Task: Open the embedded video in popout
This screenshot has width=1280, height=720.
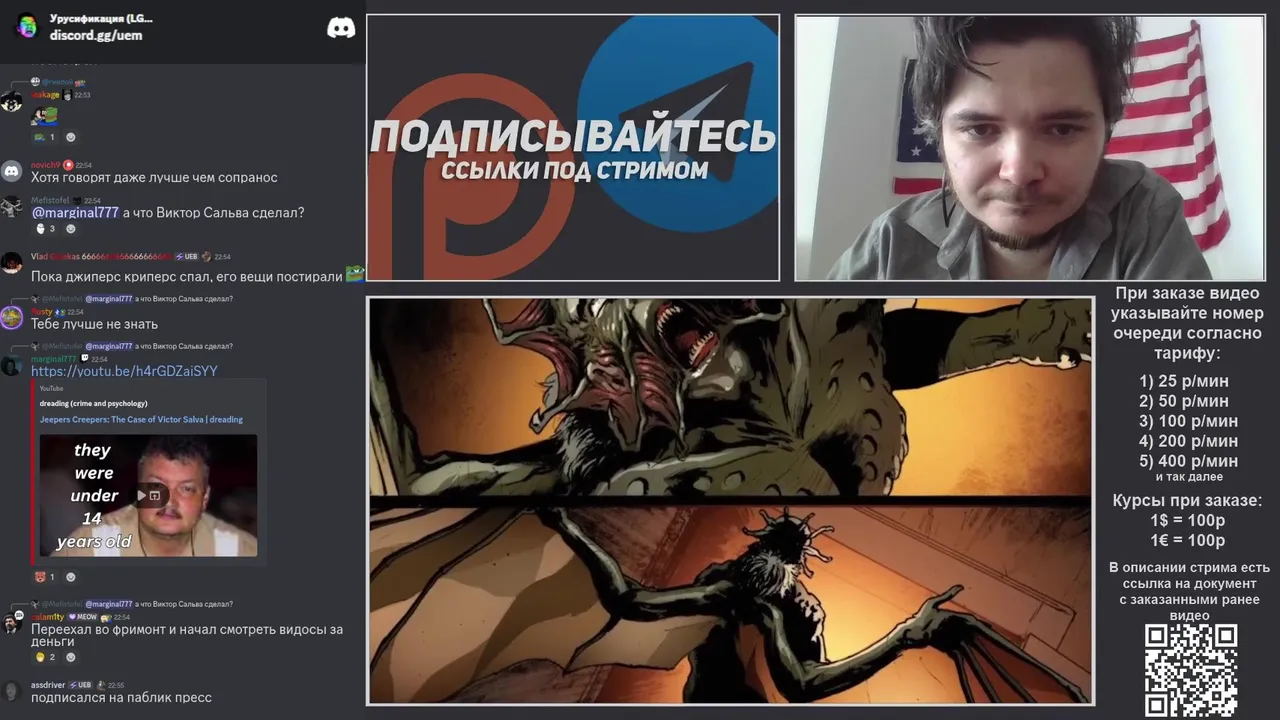Action: [x=155, y=495]
